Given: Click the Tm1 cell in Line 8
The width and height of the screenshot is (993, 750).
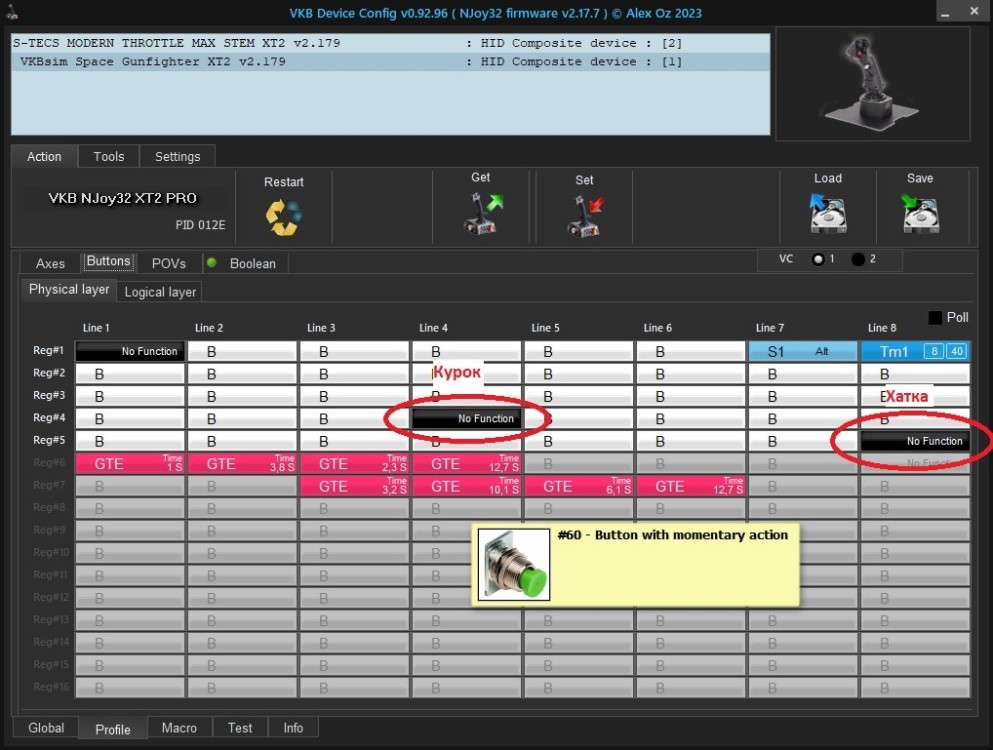Looking at the screenshot, I should pyautogui.click(x=915, y=351).
